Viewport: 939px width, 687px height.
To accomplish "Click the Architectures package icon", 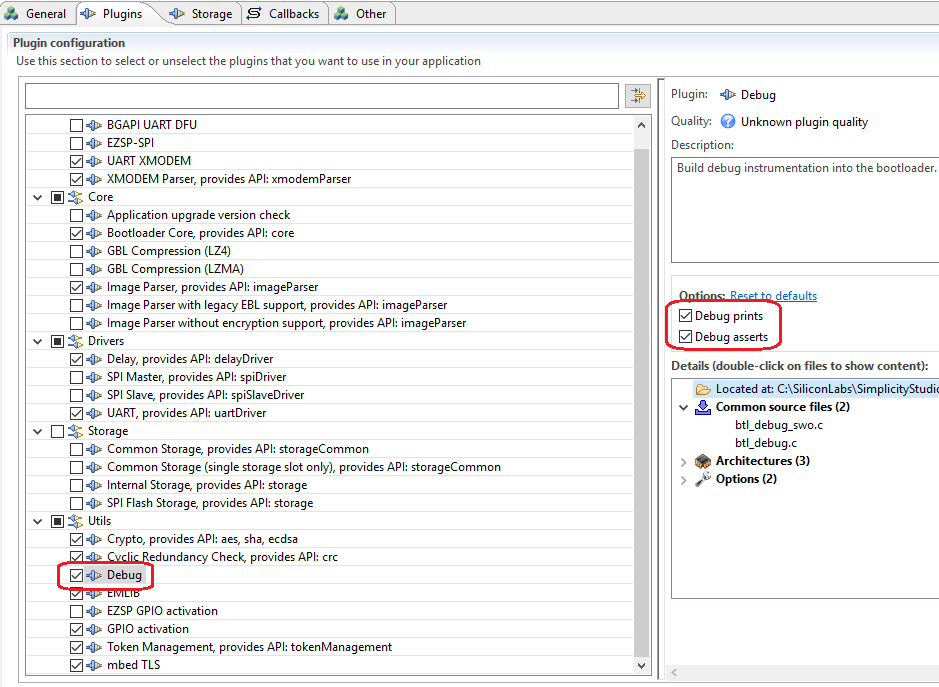I will 703,461.
